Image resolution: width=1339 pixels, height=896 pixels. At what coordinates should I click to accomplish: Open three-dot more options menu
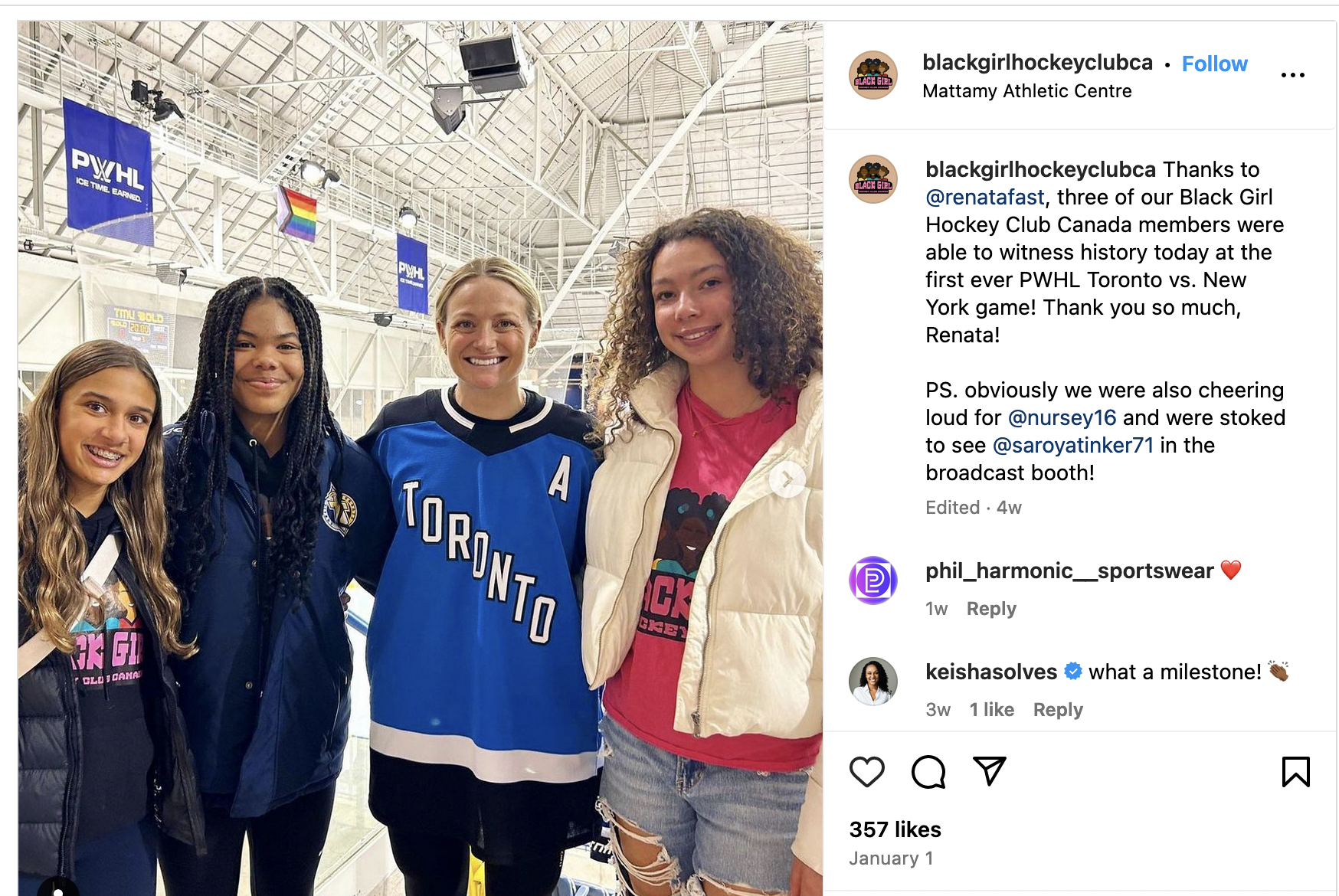click(1293, 75)
